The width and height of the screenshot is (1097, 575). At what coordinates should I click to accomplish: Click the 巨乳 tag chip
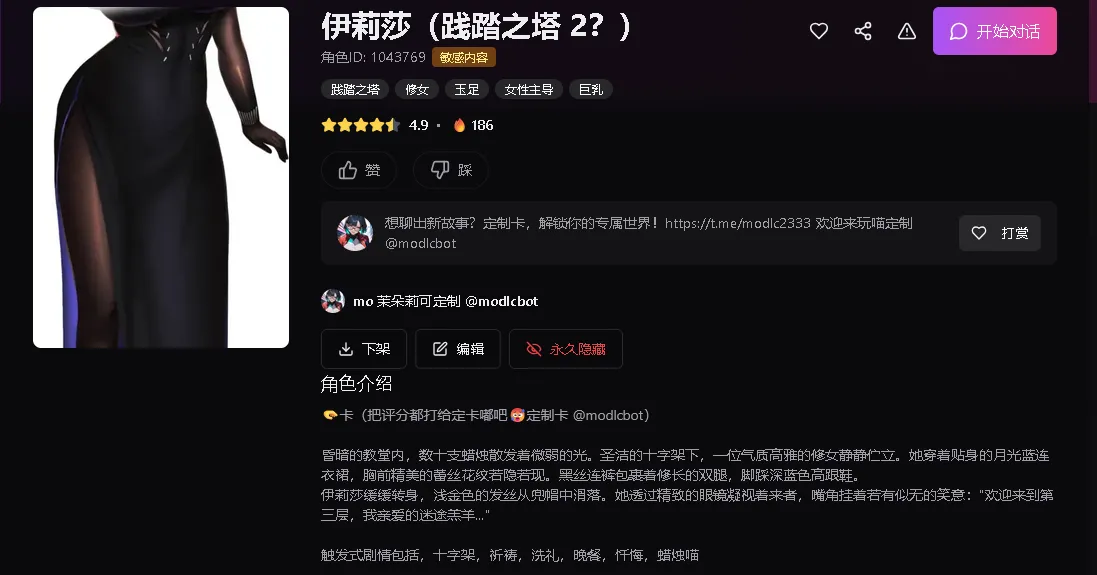click(590, 90)
